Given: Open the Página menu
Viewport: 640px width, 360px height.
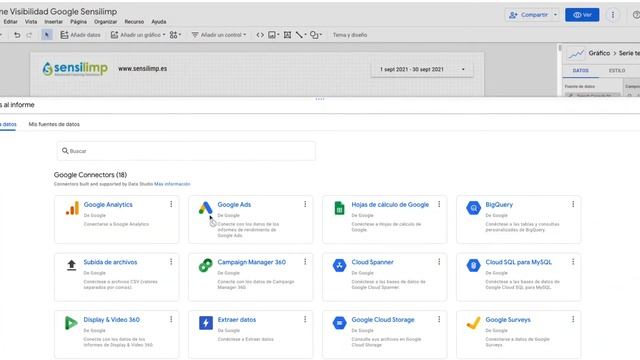Looking at the screenshot, I should 78,22.
